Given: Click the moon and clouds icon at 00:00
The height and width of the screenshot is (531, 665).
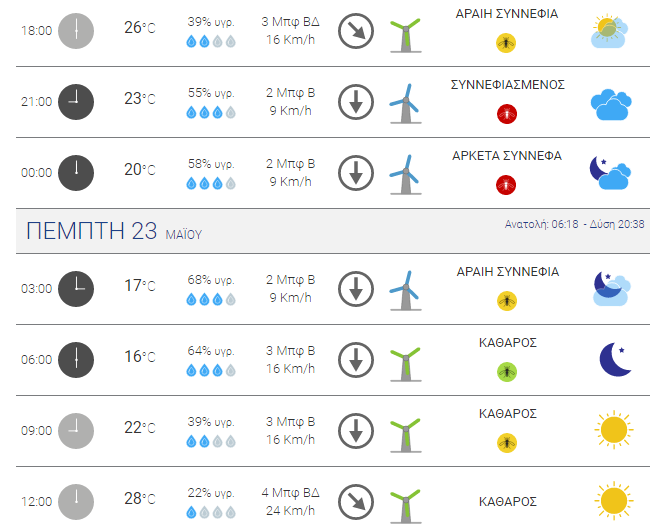Looking at the screenshot, I should (x=610, y=173).
